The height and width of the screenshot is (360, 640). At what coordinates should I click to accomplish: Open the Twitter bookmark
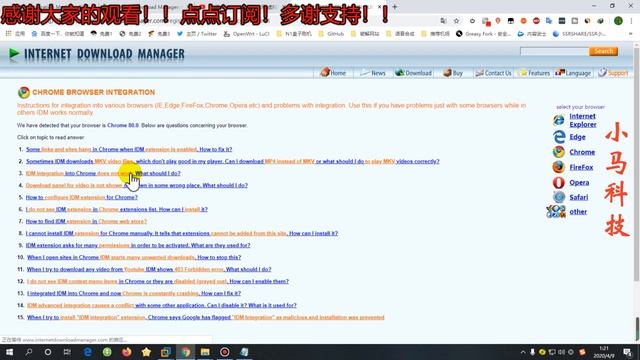tap(197, 34)
